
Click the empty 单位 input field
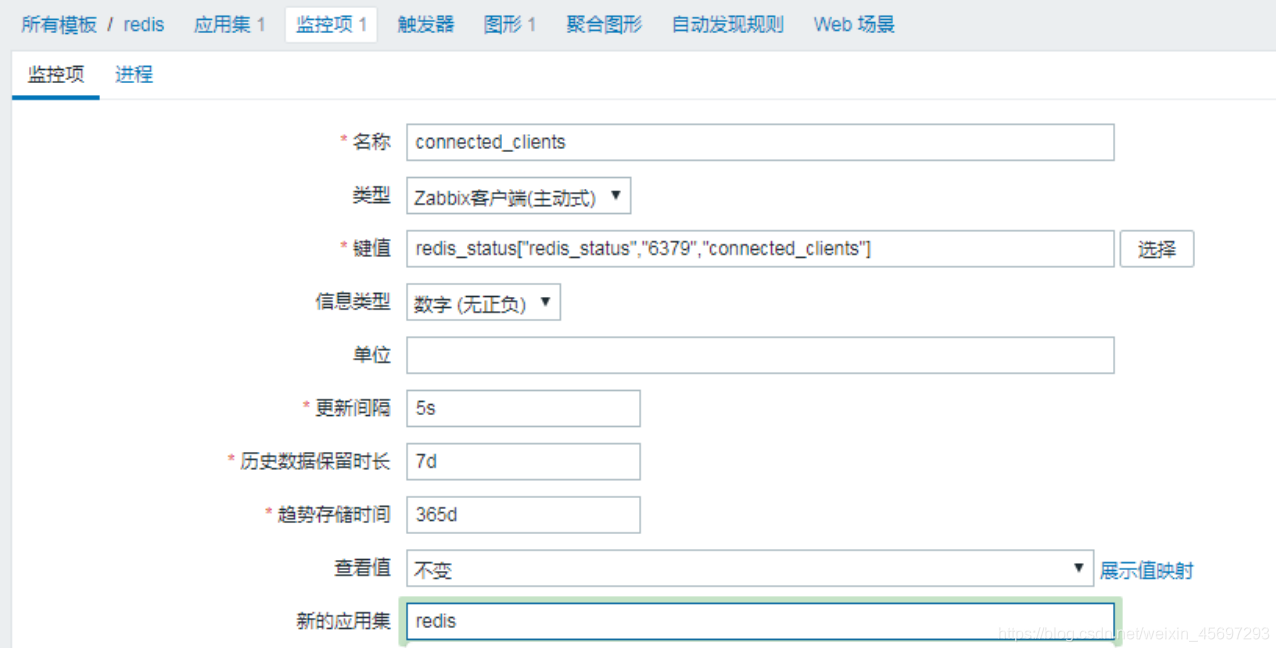click(x=760, y=356)
